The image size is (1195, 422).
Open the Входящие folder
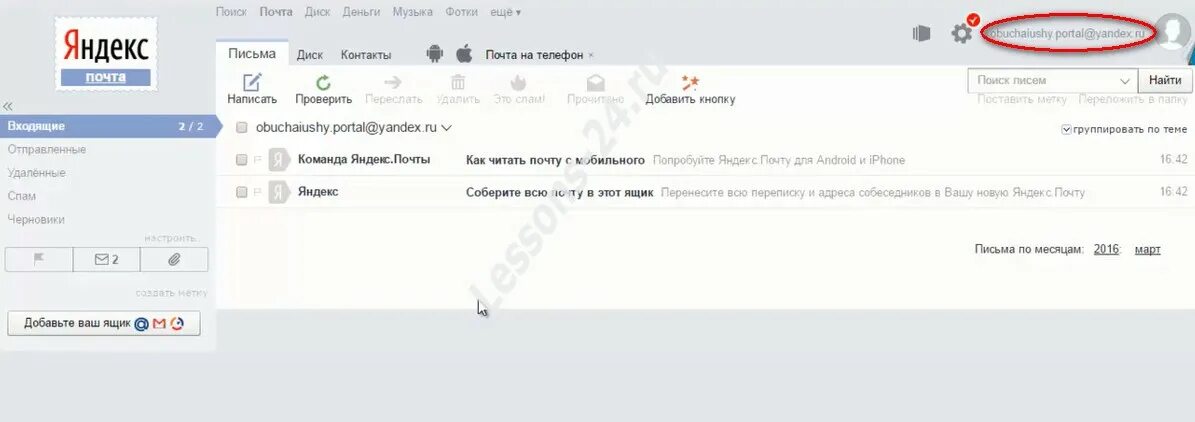pos(107,126)
